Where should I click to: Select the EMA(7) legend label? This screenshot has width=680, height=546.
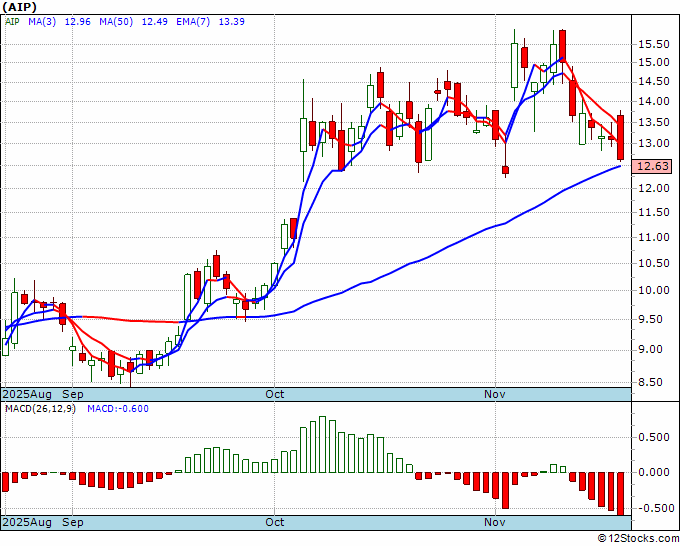193,22
